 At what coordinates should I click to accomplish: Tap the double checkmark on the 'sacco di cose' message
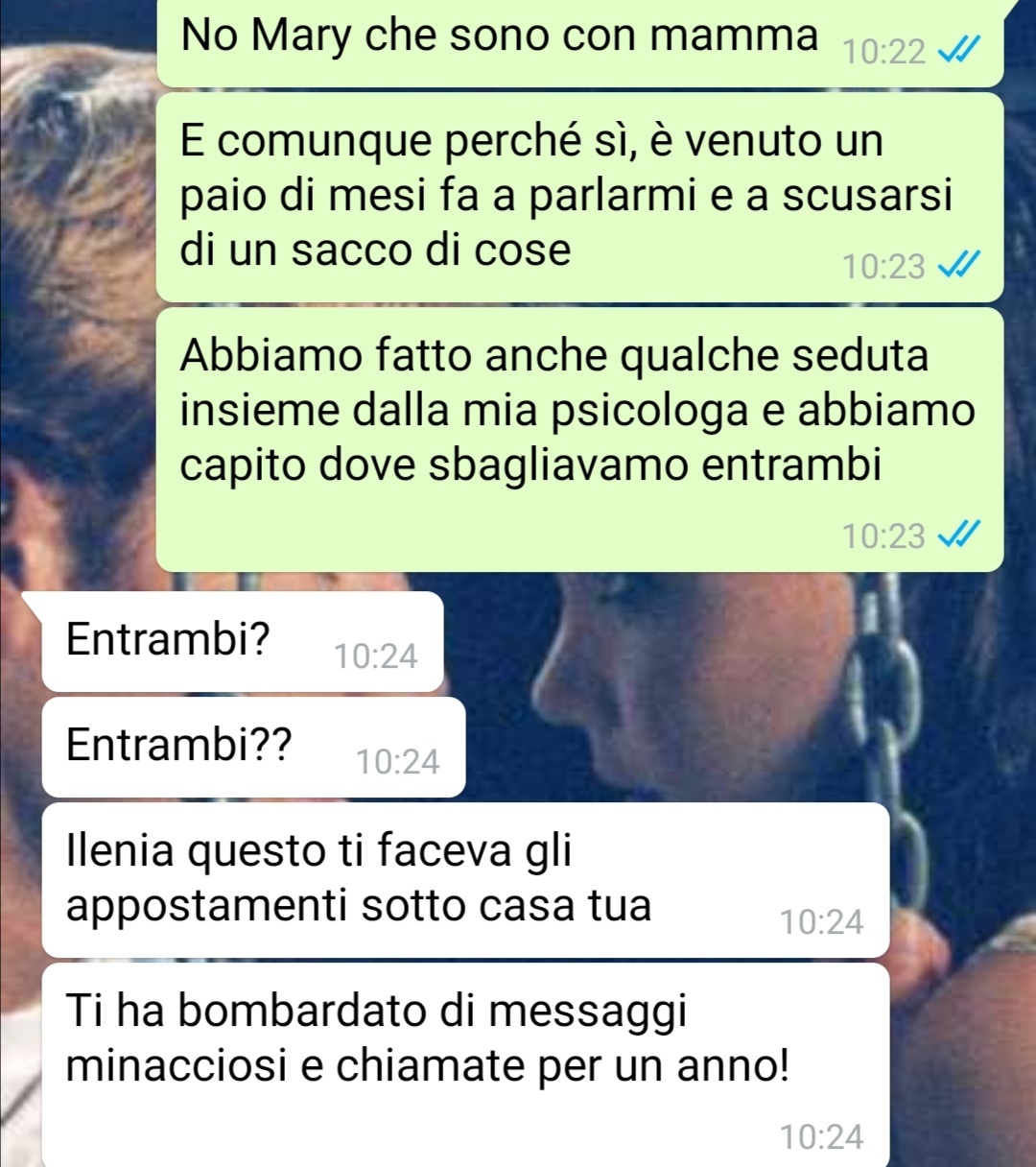[959, 266]
